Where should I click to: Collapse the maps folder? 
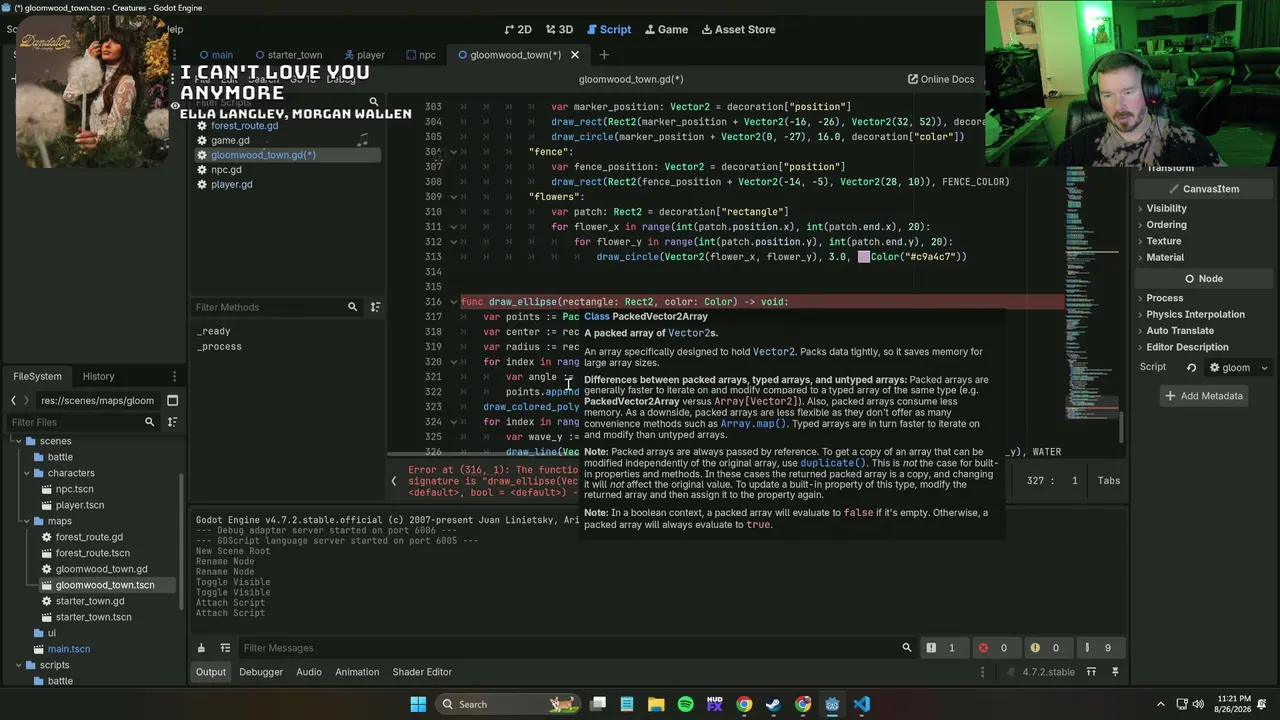click(27, 521)
